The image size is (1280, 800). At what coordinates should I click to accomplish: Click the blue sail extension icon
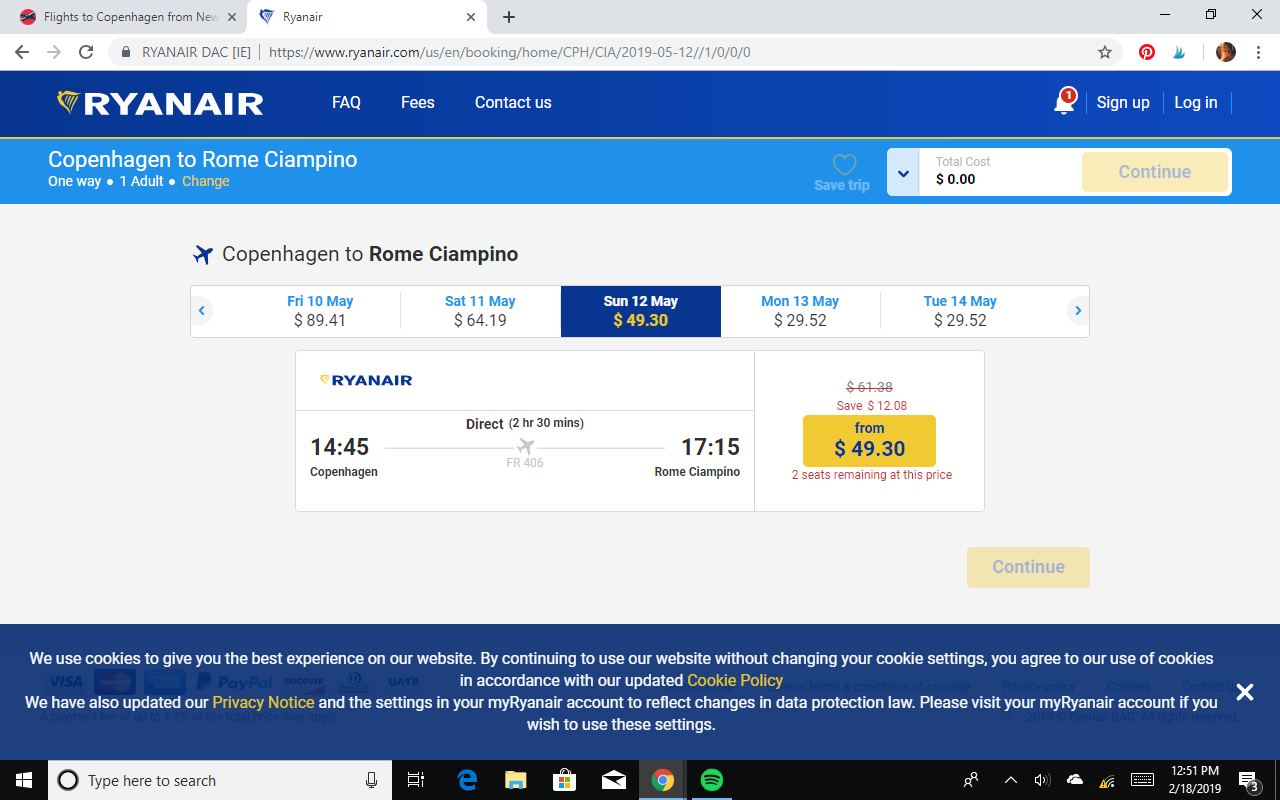1180,52
